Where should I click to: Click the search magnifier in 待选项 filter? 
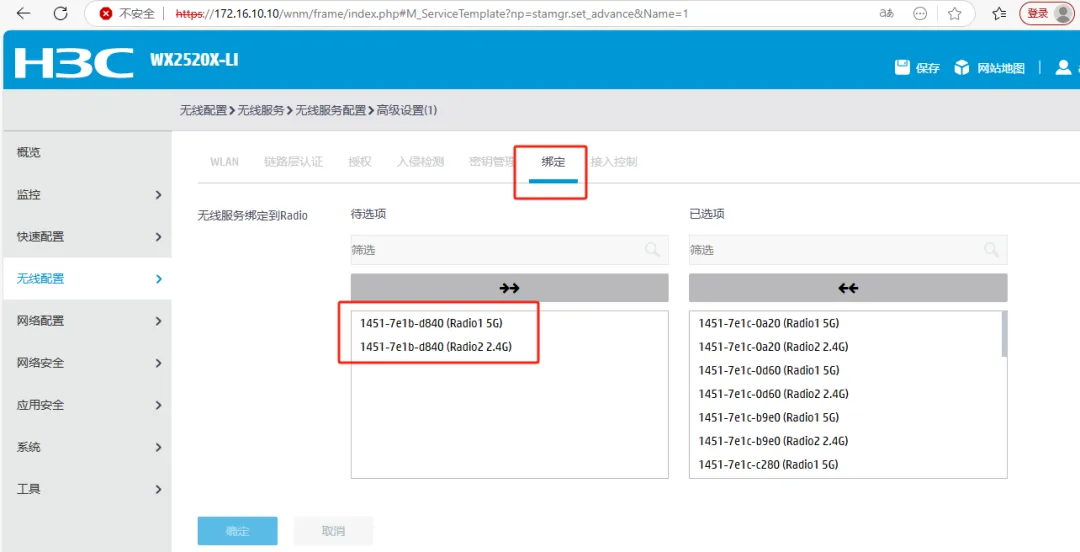point(652,249)
